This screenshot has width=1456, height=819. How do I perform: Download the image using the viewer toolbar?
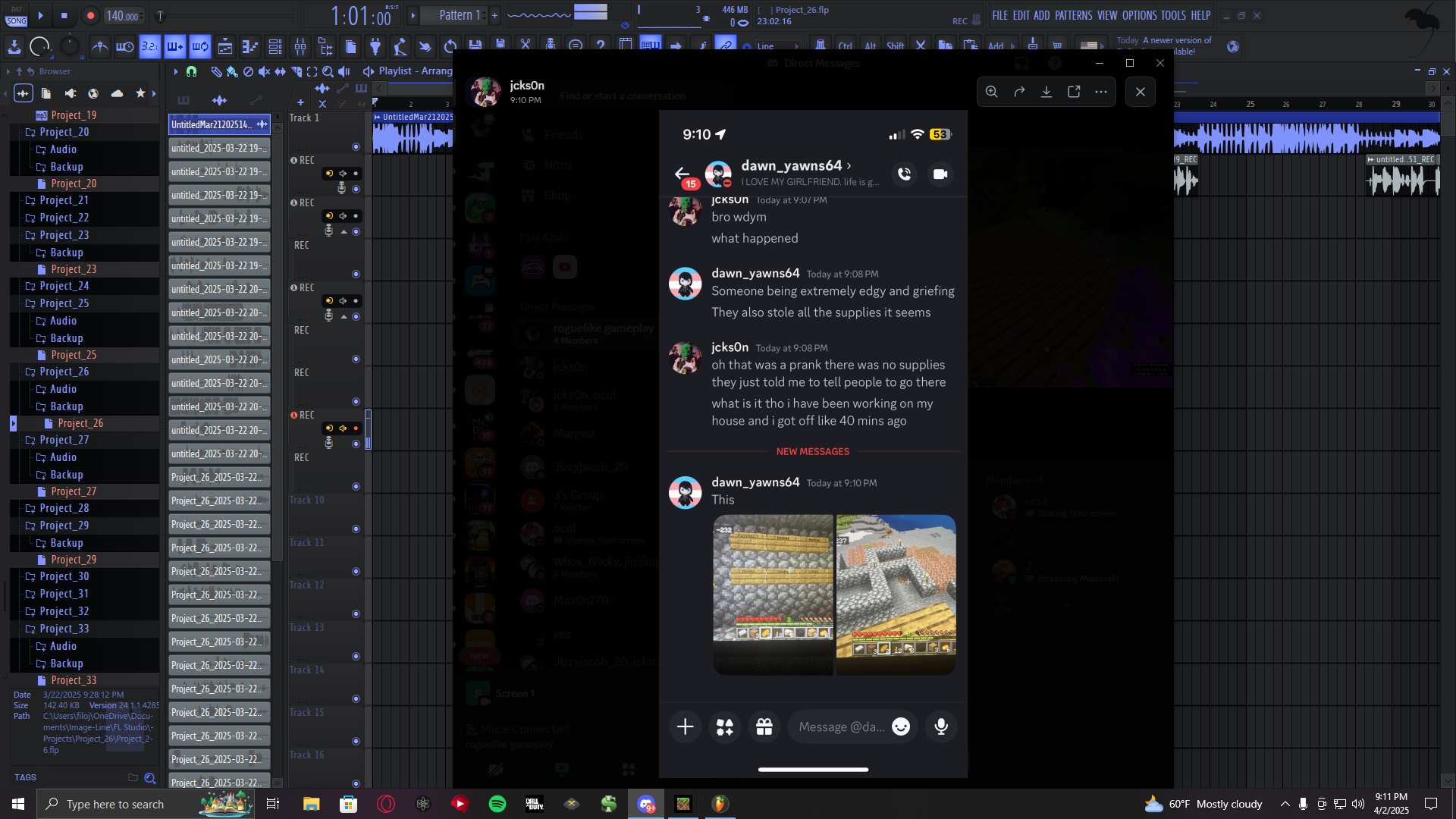pyautogui.click(x=1046, y=92)
